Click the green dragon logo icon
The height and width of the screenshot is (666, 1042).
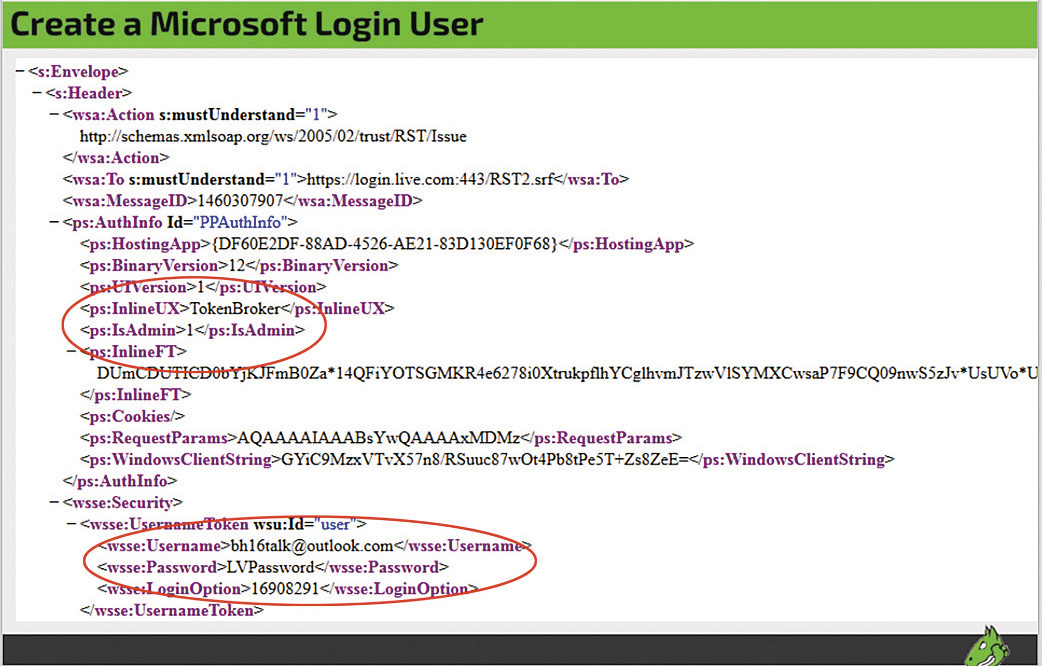tap(986, 646)
